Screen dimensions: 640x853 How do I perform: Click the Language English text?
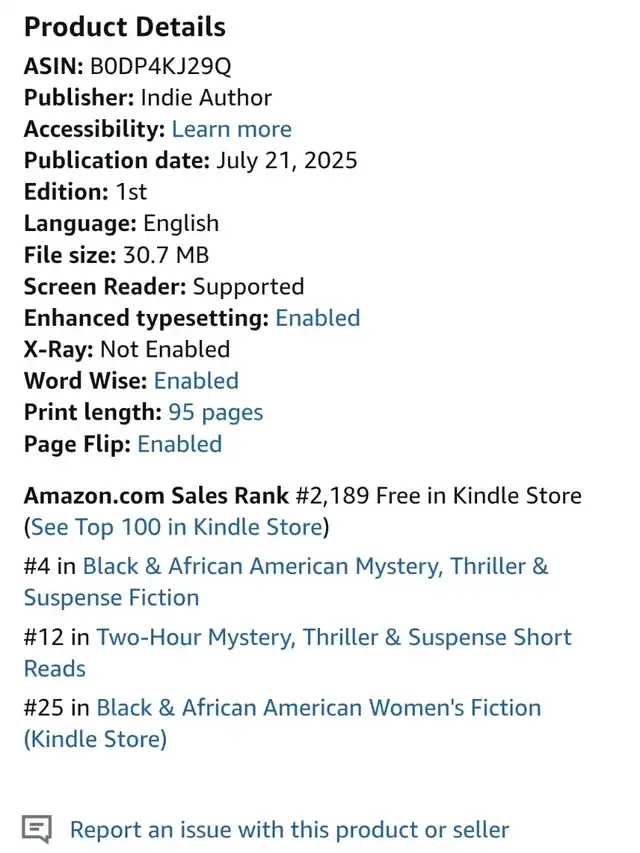pos(121,224)
